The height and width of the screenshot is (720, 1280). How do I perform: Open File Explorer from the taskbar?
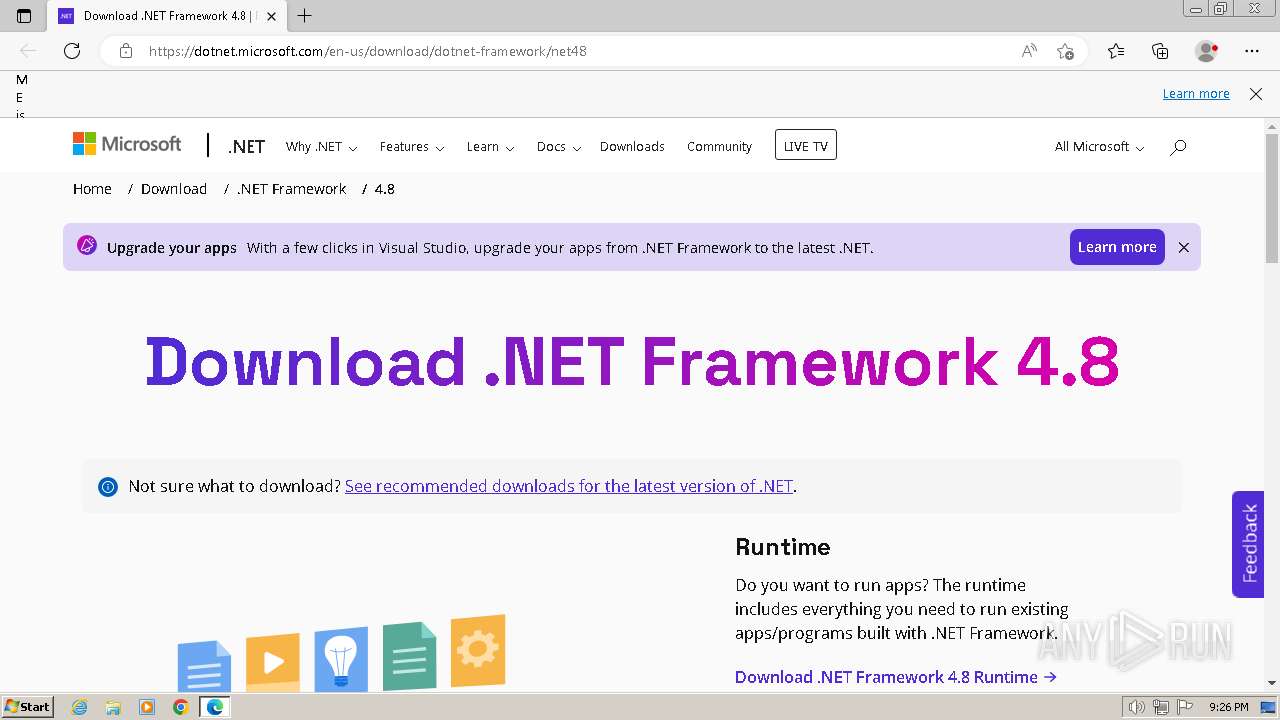[113, 707]
